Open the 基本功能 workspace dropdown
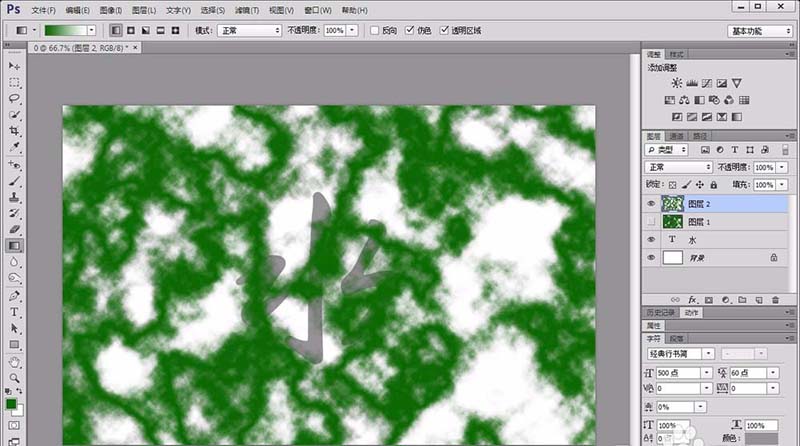Viewport: 800px width, 446px height. click(760, 31)
